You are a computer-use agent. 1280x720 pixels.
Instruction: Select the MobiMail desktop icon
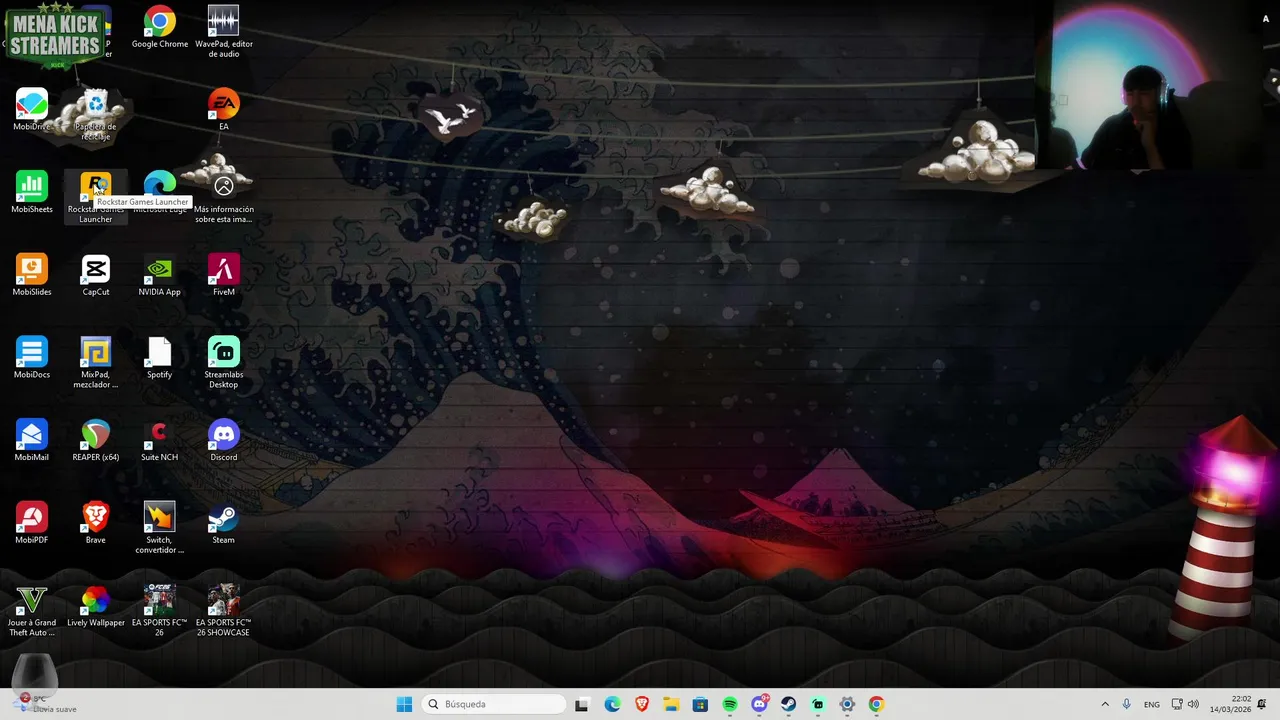[x=32, y=440]
